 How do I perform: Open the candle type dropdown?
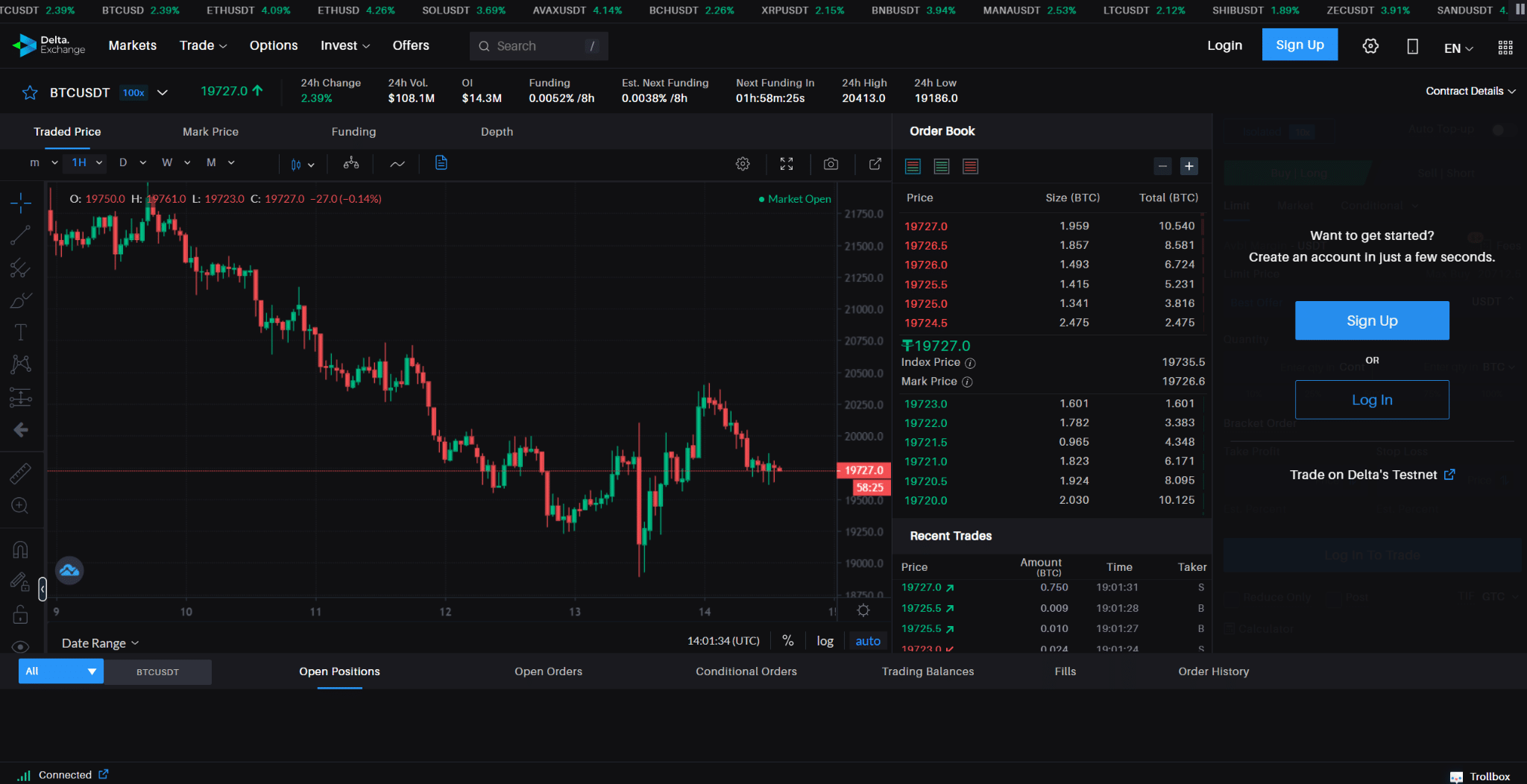303,163
